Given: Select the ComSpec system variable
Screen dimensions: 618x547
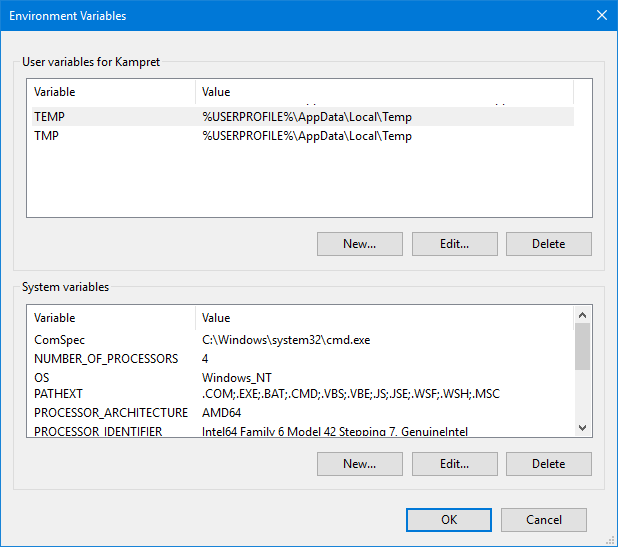Looking at the screenshot, I should pos(303,340).
